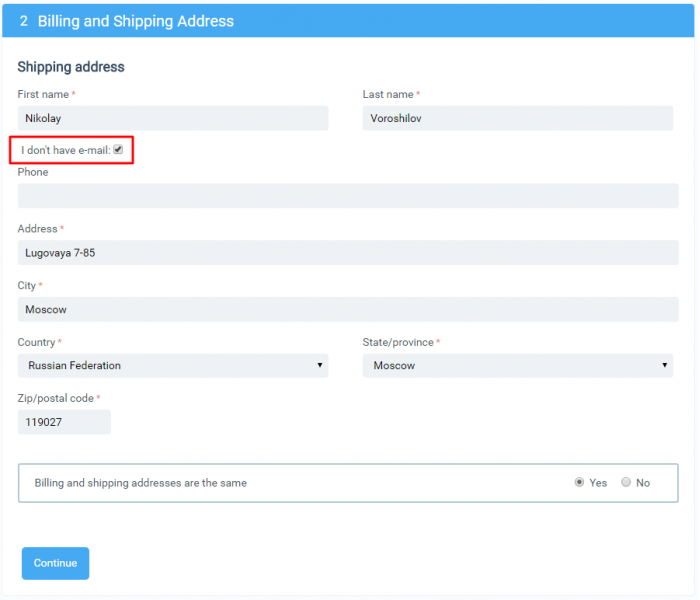Click the City field containing Moscow
Screen dimensions: 700x600
pyautogui.click(x=348, y=309)
